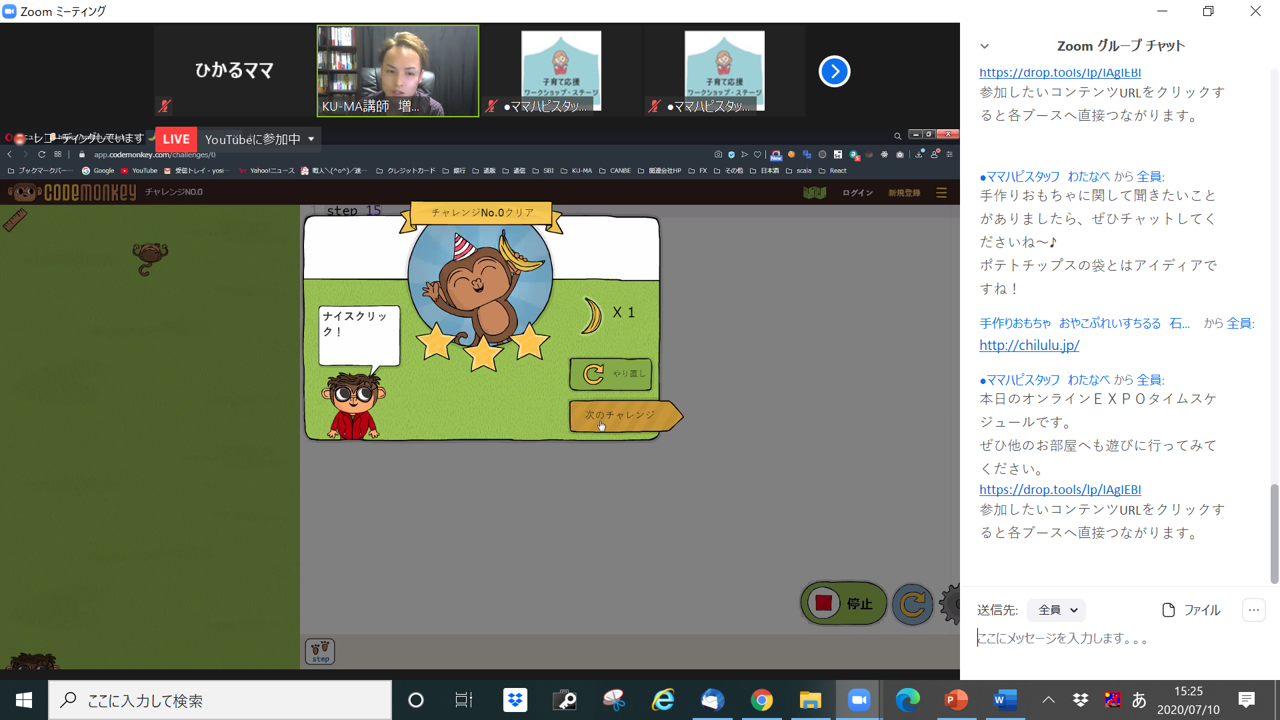Open Internet Explorer on the taskbar
The height and width of the screenshot is (720, 1280).
click(663, 700)
